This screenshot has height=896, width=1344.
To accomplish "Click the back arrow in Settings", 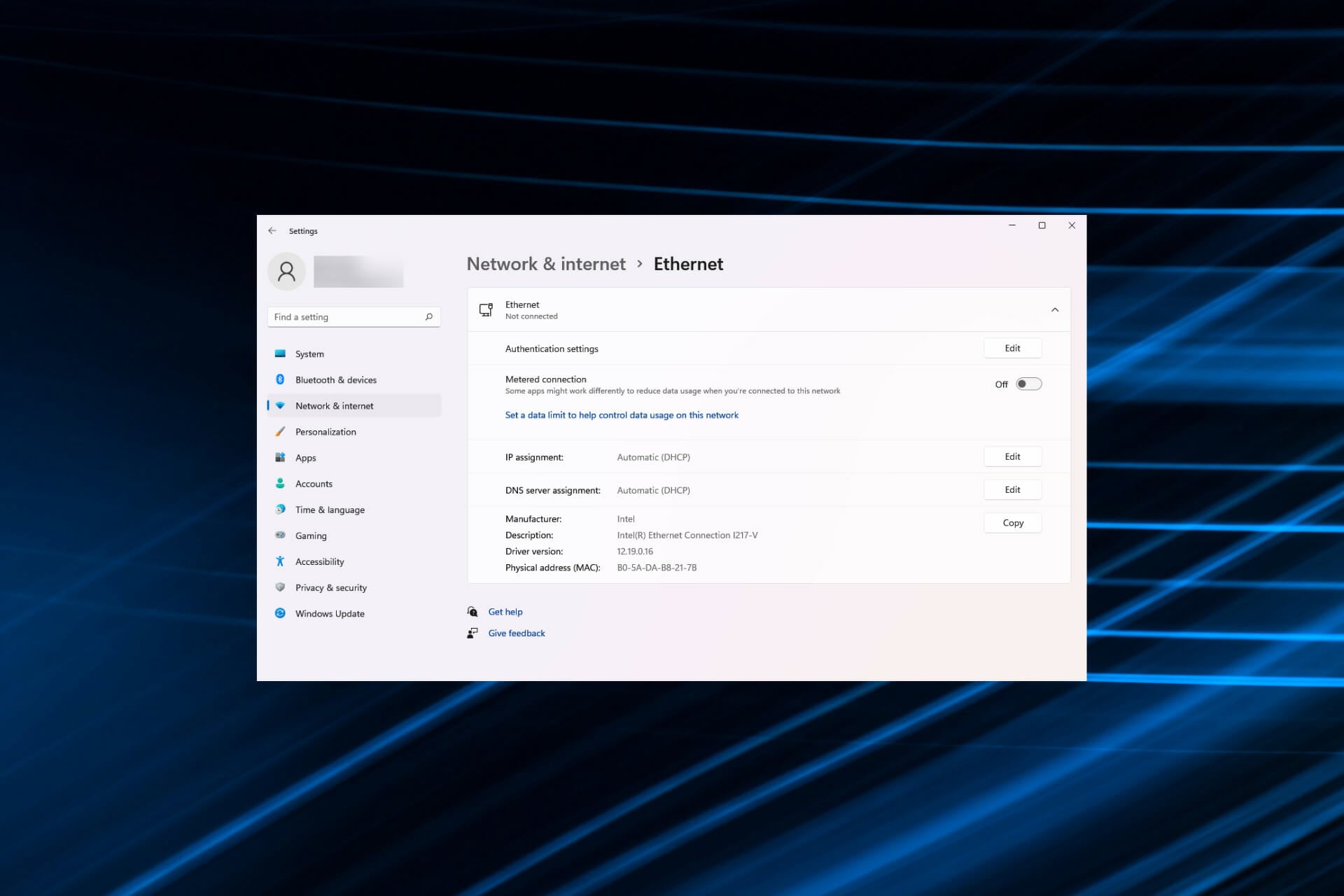I will tap(272, 230).
